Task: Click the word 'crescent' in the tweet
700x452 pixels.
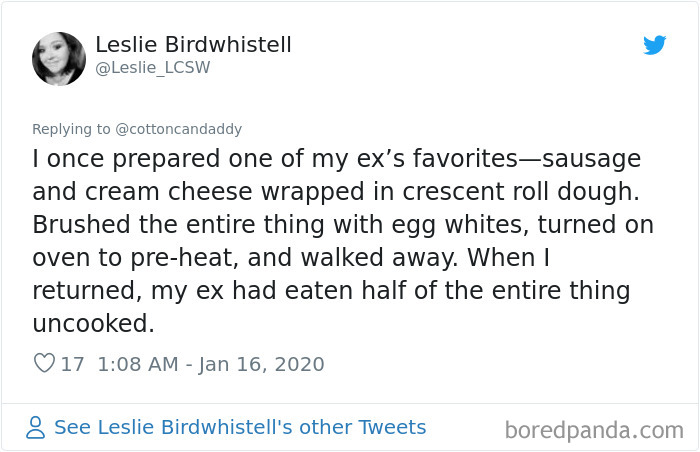Action: pyautogui.click(x=408, y=191)
